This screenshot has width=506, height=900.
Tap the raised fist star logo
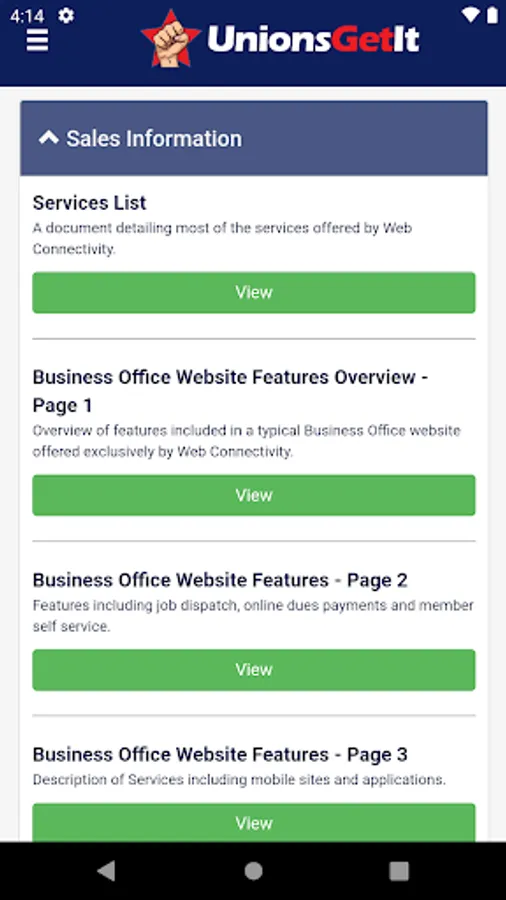[171, 38]
